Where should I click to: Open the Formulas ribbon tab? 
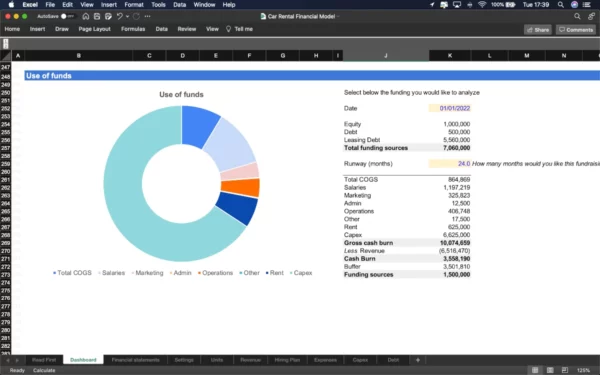(x=133, y=29)
